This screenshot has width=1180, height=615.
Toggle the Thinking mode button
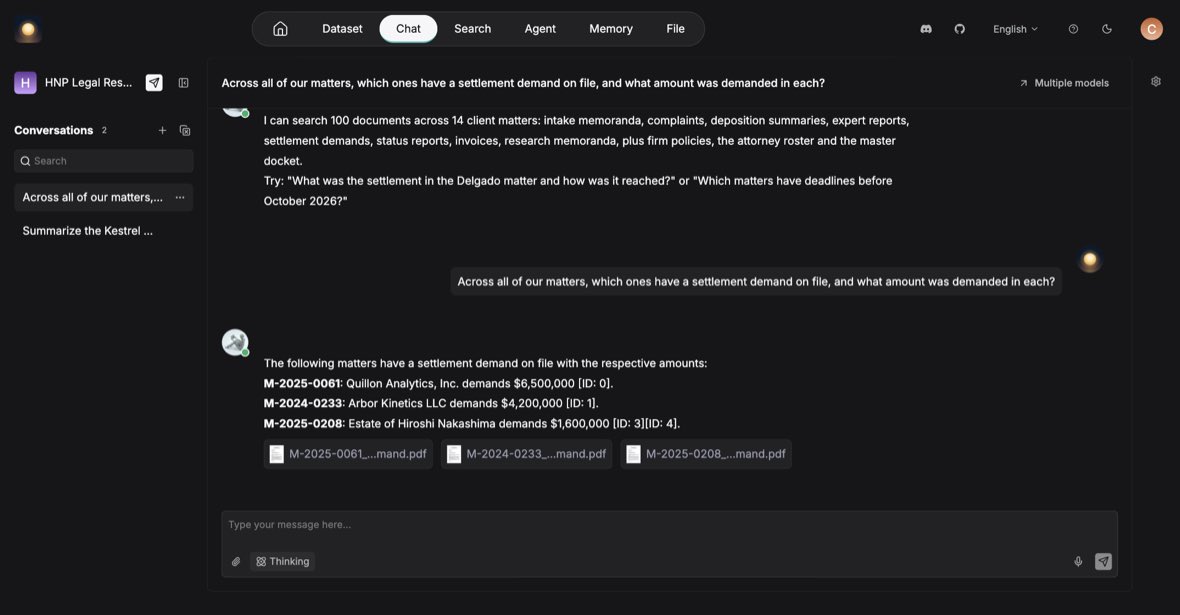[x=282, y=562]
